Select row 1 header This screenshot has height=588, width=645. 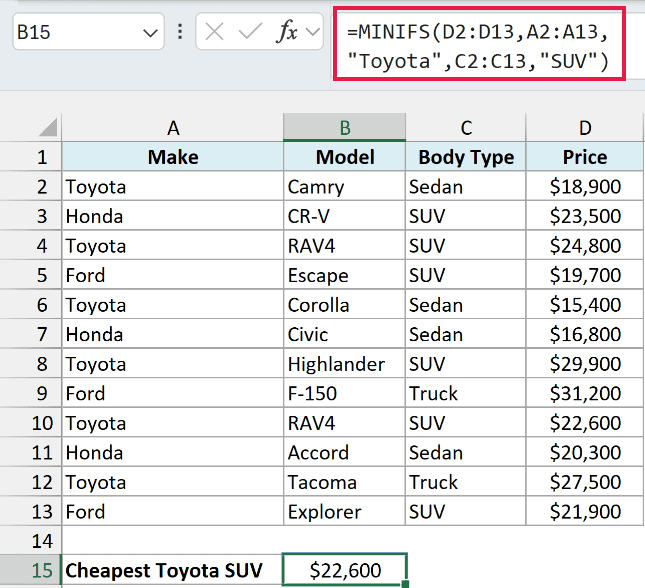[x=31, y=157]
